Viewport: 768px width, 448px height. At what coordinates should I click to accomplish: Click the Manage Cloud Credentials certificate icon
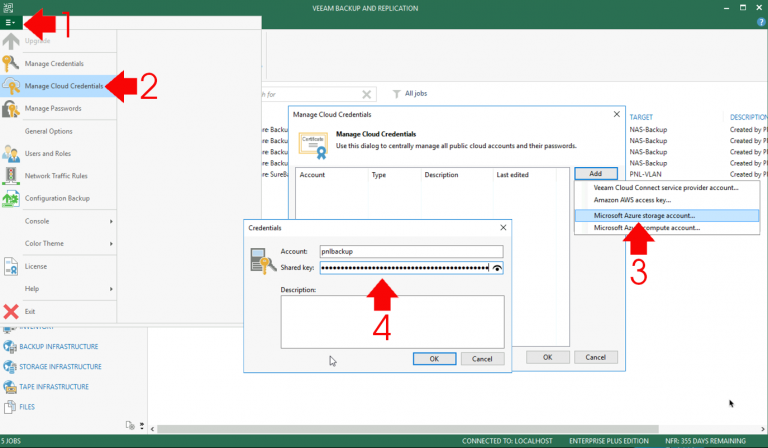click(313, 145)
